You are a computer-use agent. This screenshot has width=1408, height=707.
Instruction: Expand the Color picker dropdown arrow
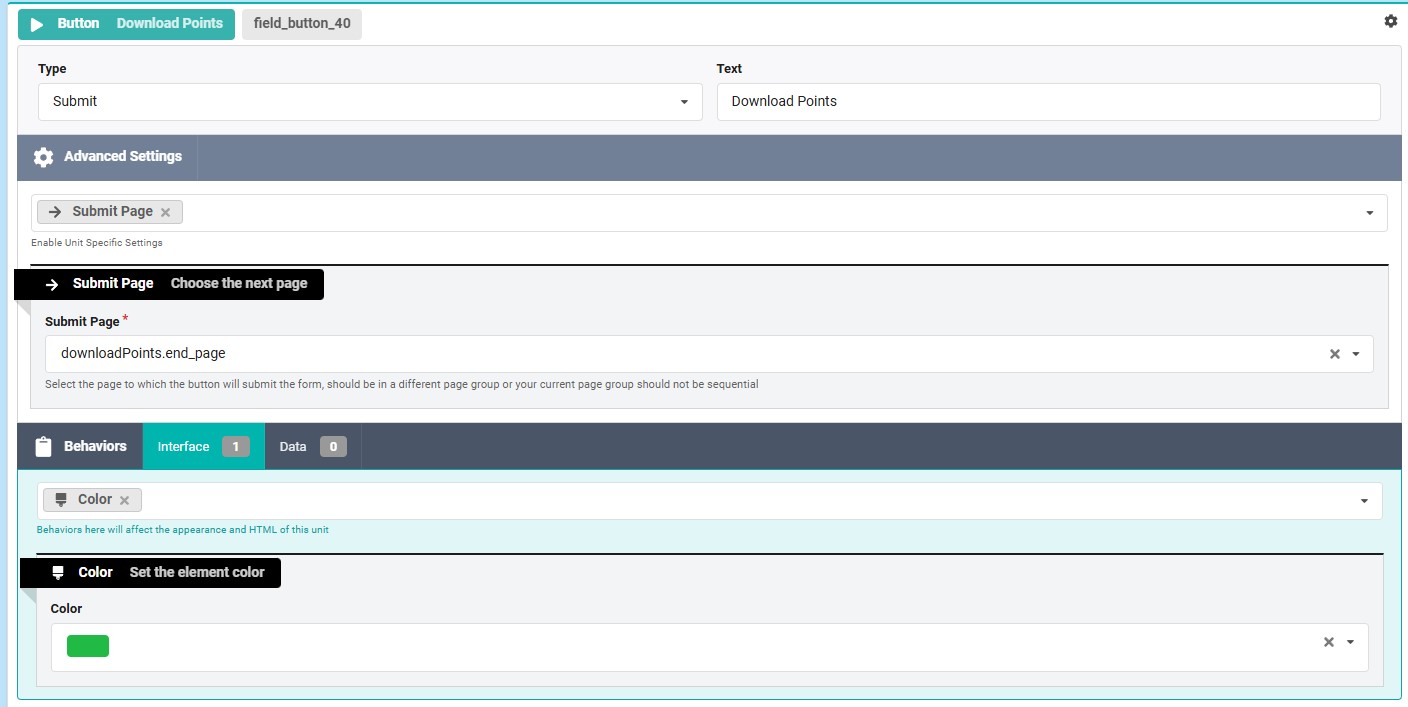(1350, 642)
